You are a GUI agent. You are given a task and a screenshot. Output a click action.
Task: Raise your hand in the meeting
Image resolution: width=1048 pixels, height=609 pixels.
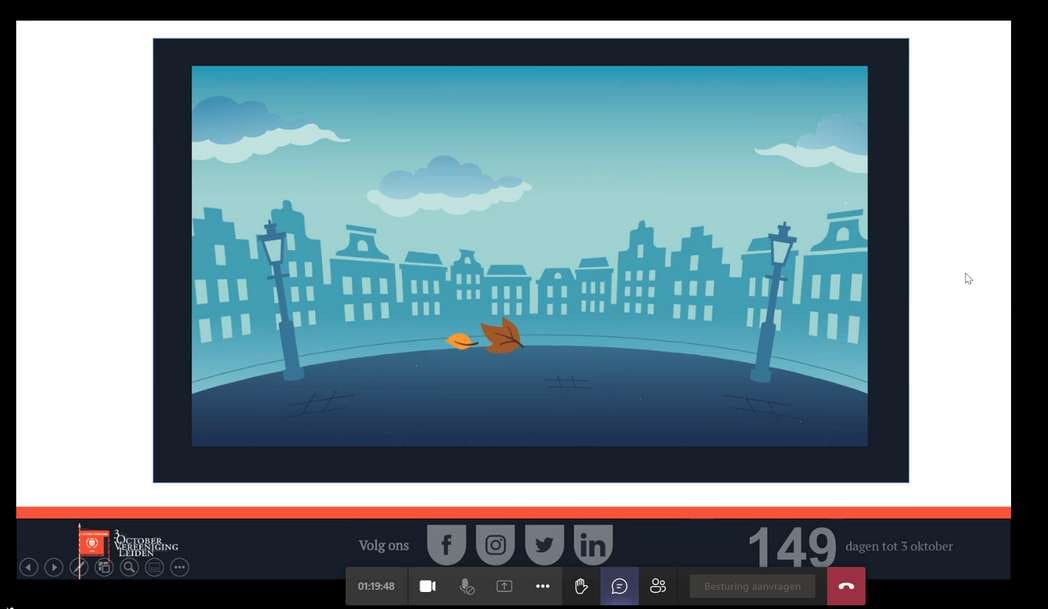(x=581, y=586)
